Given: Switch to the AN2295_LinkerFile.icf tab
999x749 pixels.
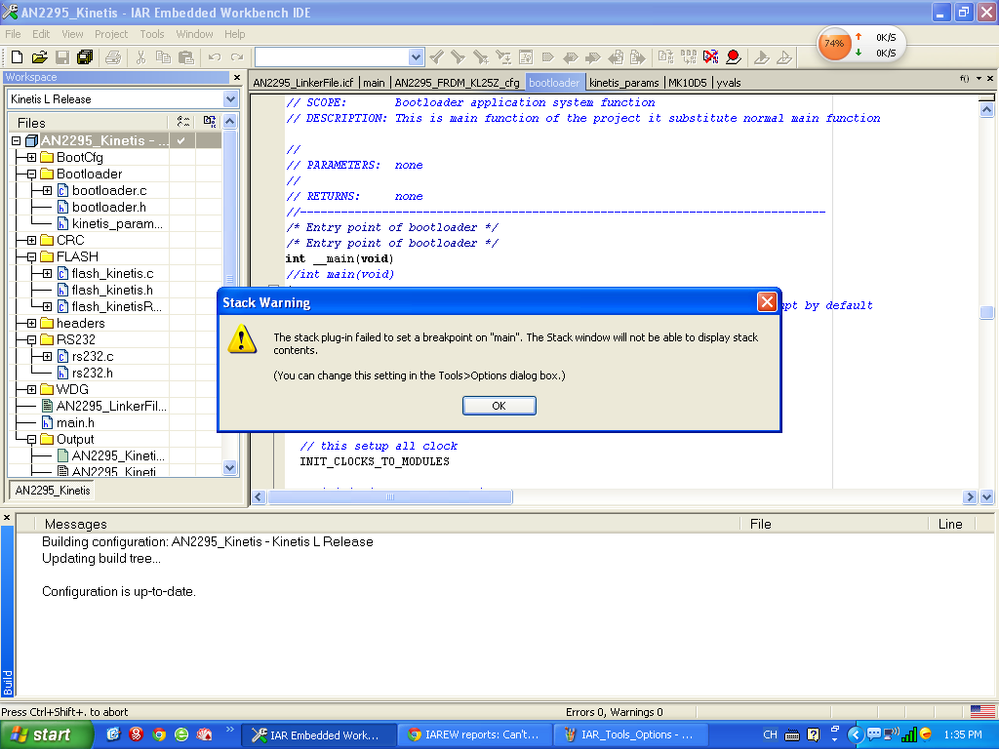Looking at the screenshot, I should (303, 83).
